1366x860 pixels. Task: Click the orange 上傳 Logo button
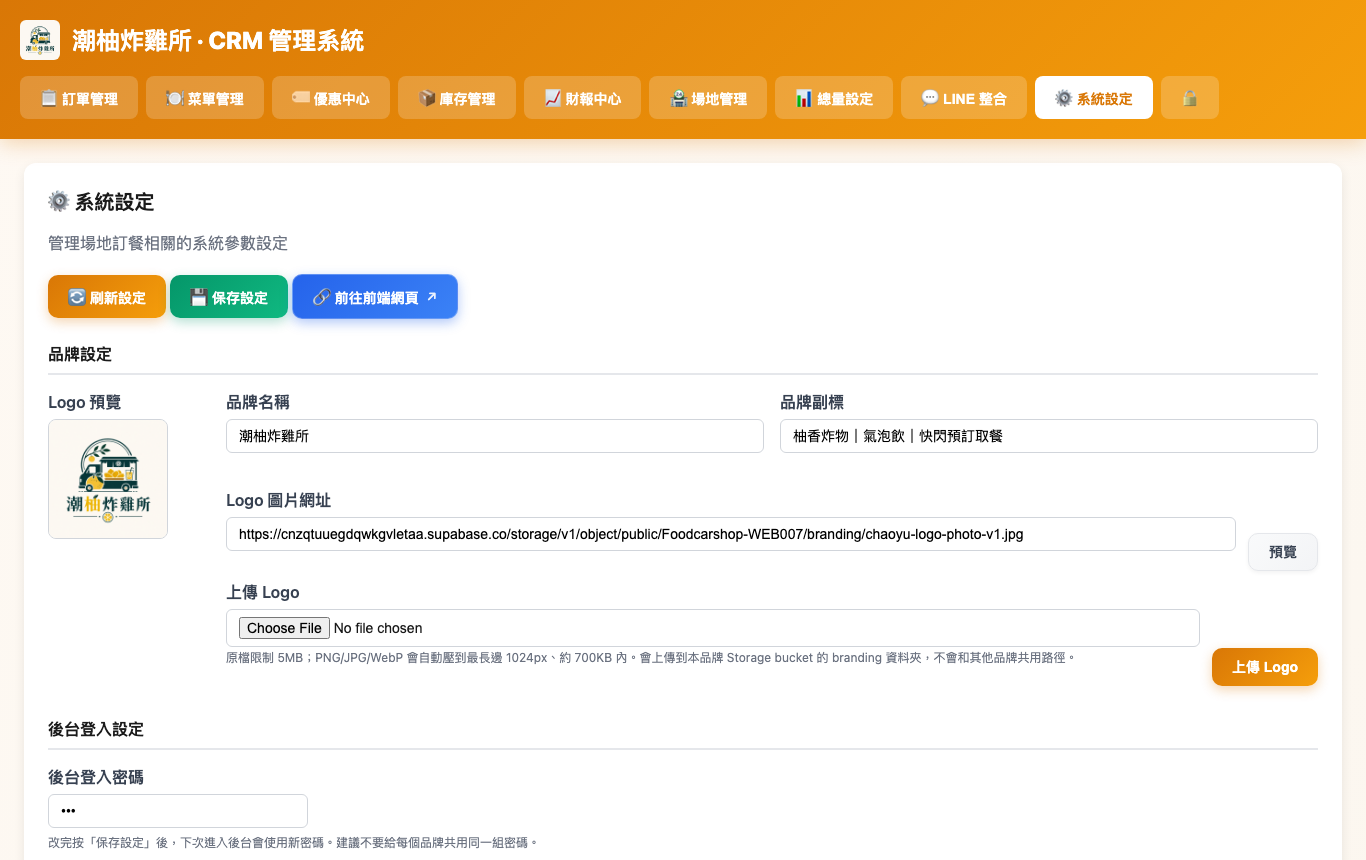(1265, 667)
